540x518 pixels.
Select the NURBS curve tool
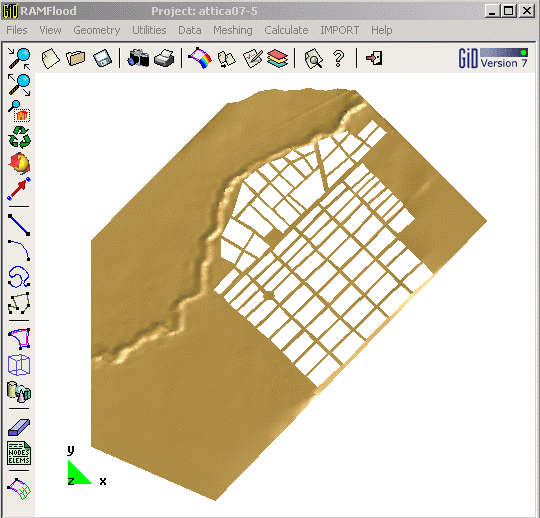(19, 277)
